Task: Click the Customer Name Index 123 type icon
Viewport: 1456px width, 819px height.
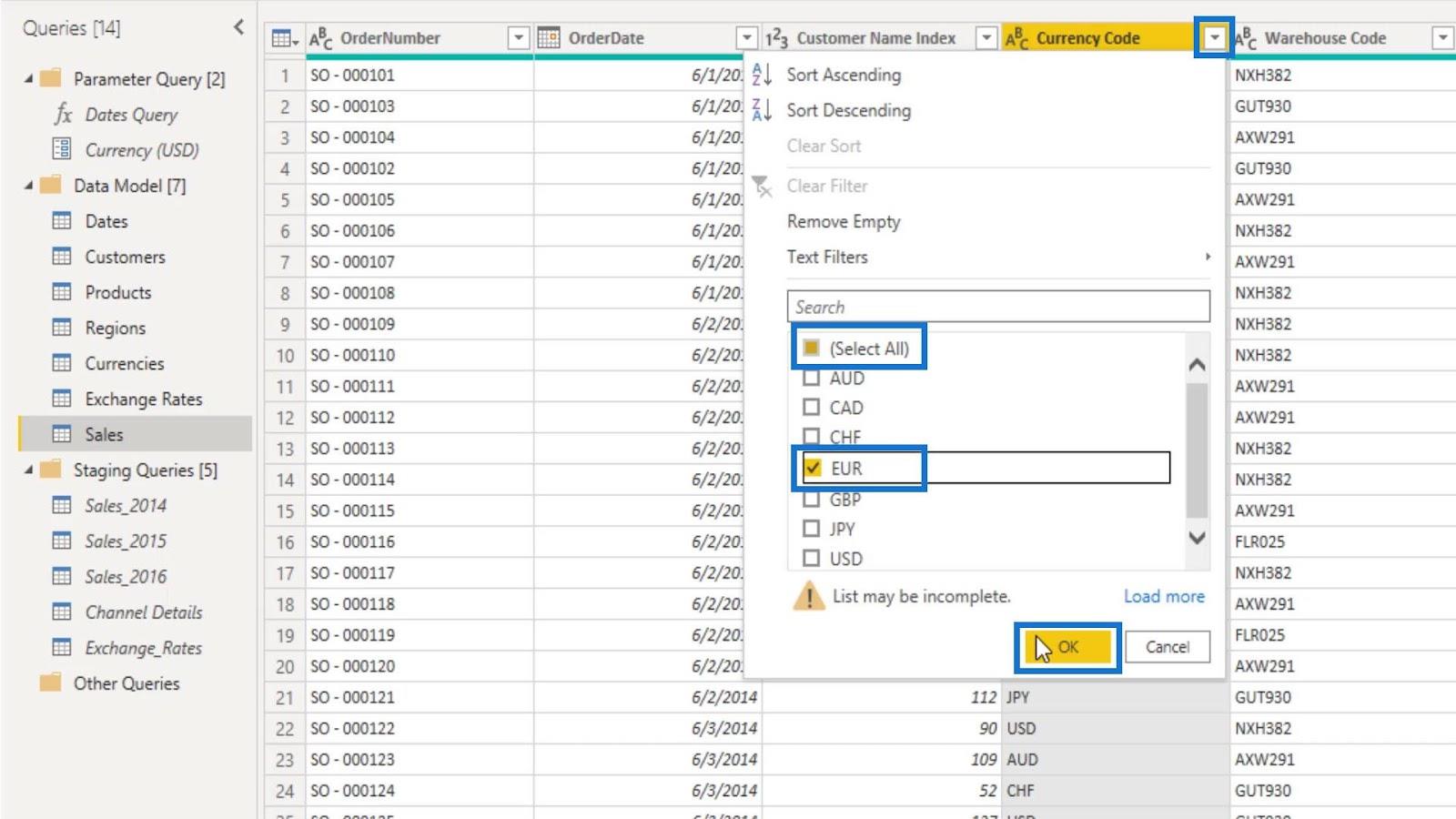Action: coord(776,38)
